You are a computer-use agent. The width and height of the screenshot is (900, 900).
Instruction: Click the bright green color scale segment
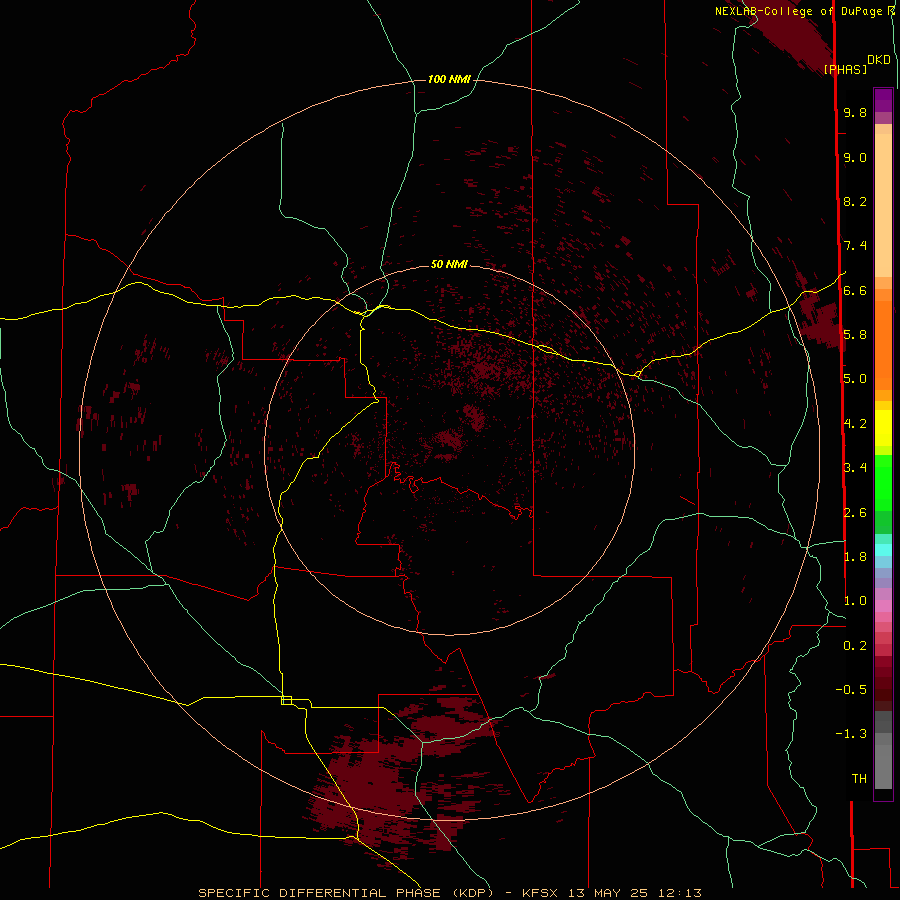click(x=883, y=483)
